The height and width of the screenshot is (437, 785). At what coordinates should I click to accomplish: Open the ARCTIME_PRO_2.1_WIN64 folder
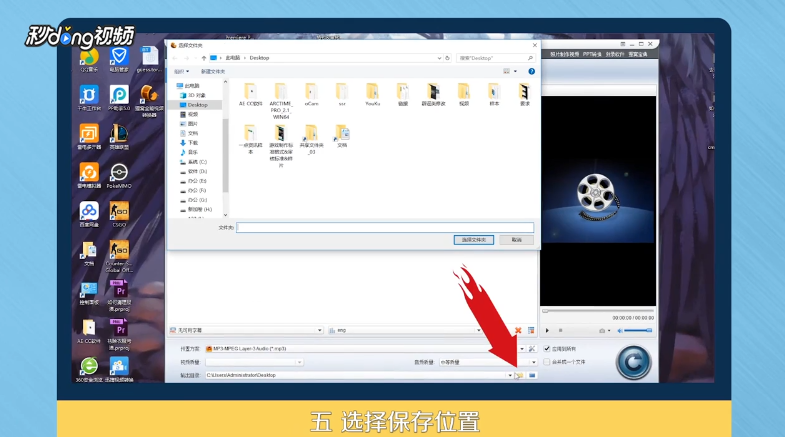[280, 101]
